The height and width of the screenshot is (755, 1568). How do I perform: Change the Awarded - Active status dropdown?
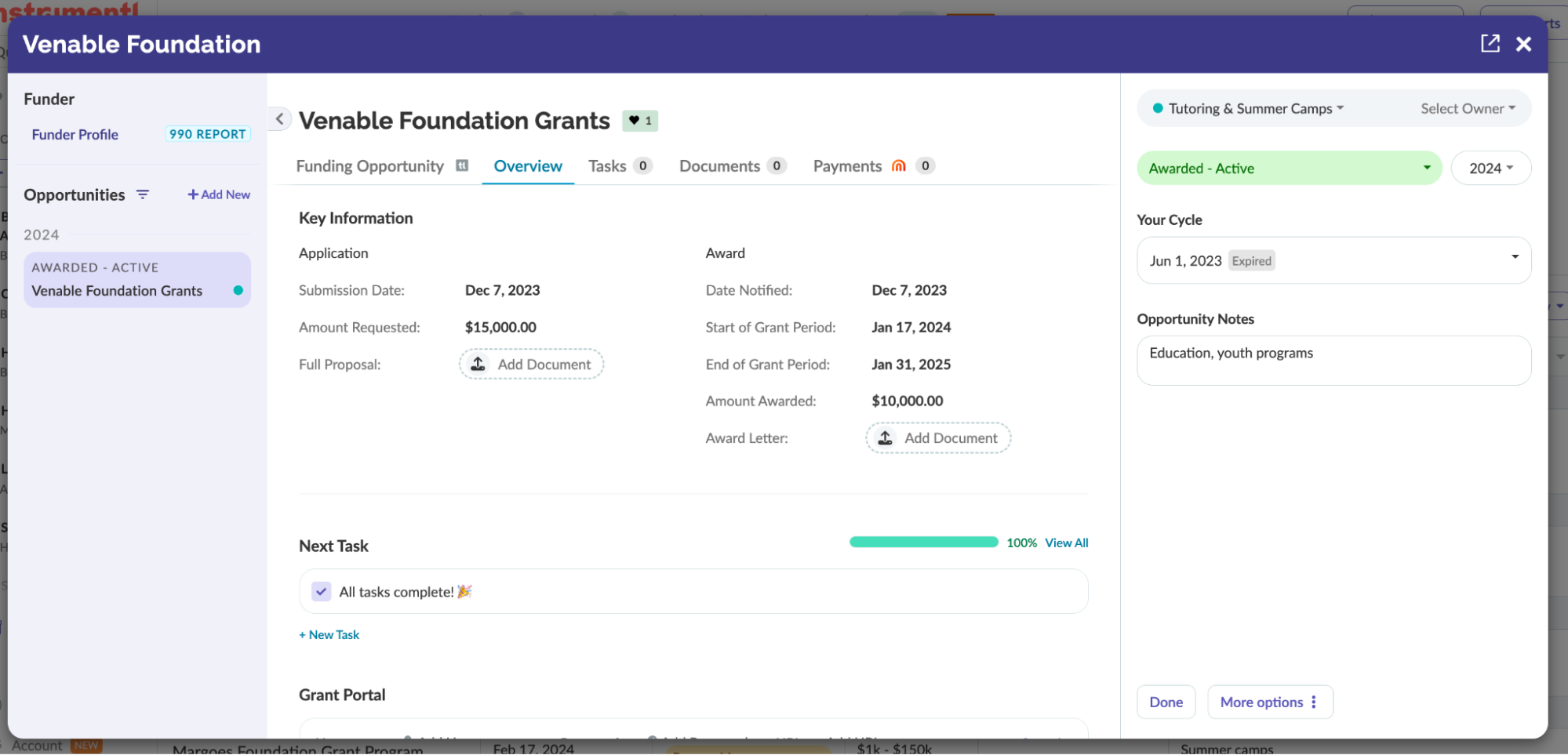pyautogui.click(x=1289, y=168)
